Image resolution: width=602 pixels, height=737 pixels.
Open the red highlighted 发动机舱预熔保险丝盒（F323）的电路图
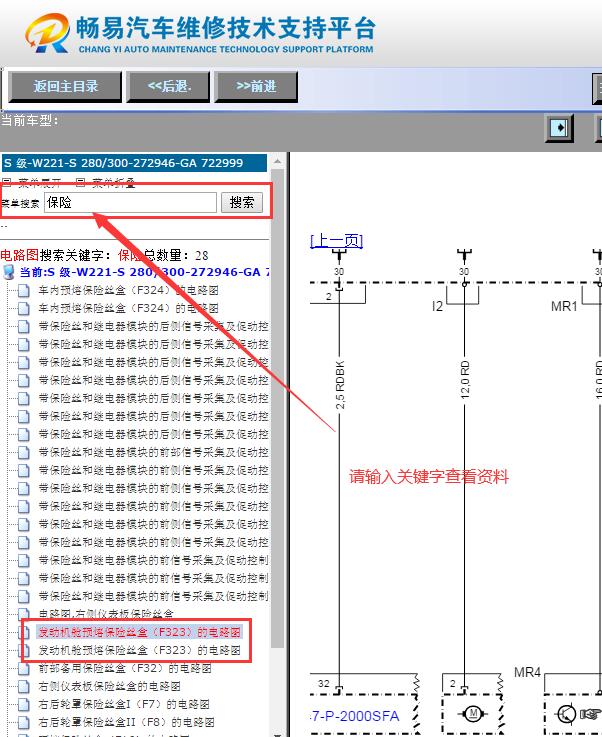[x=140, y=632]
